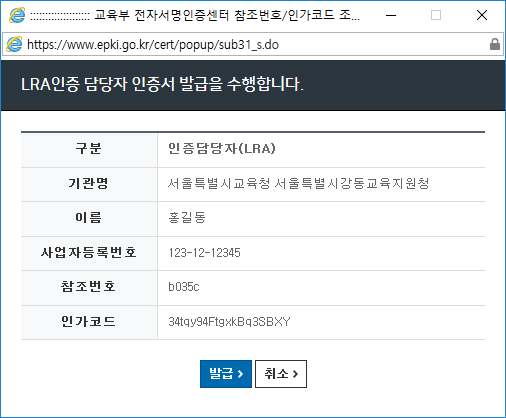The height and width of the screenshot is (418, 506).
Task: Click the LRA인증 담당자 인증서 발급 header text
Action: tap(162, 84)
